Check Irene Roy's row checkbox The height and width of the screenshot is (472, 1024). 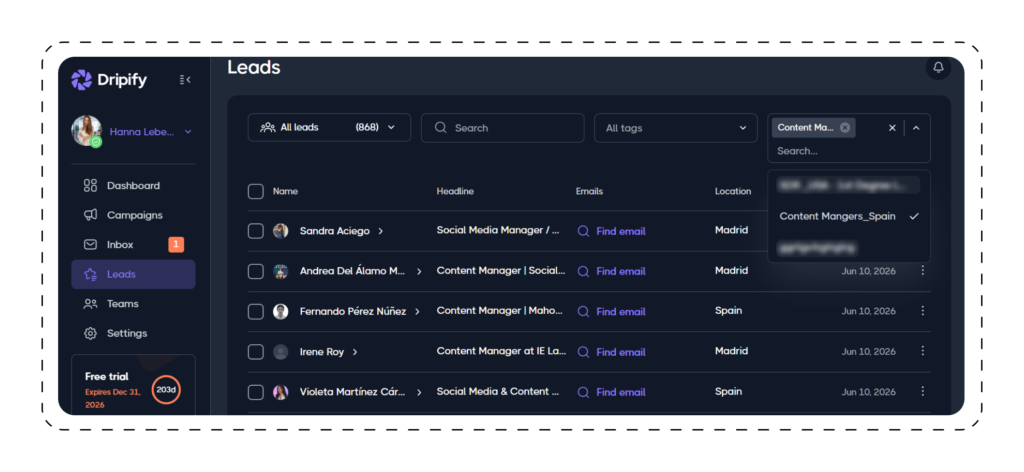255,352
